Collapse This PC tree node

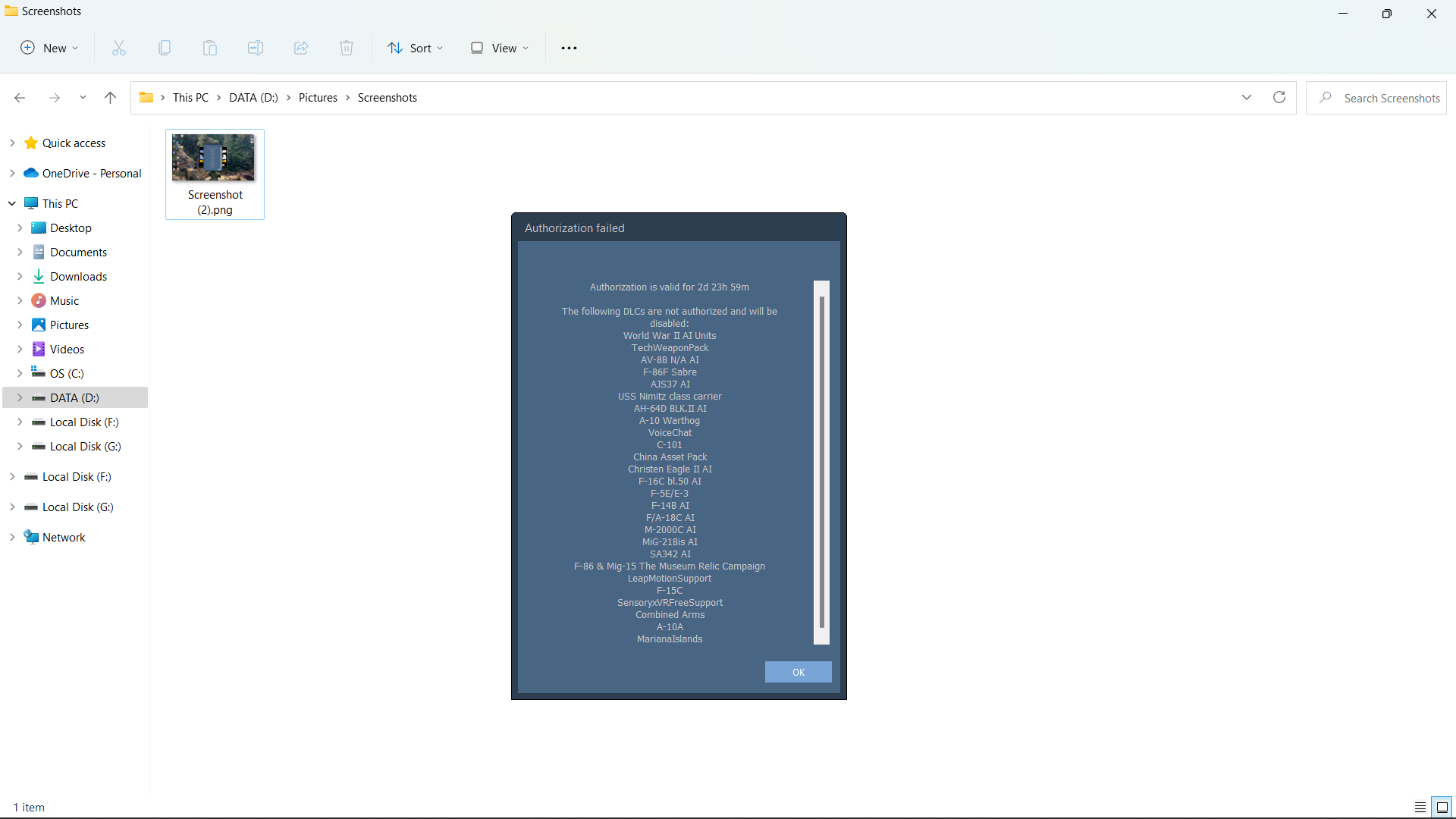coord(12,203)
